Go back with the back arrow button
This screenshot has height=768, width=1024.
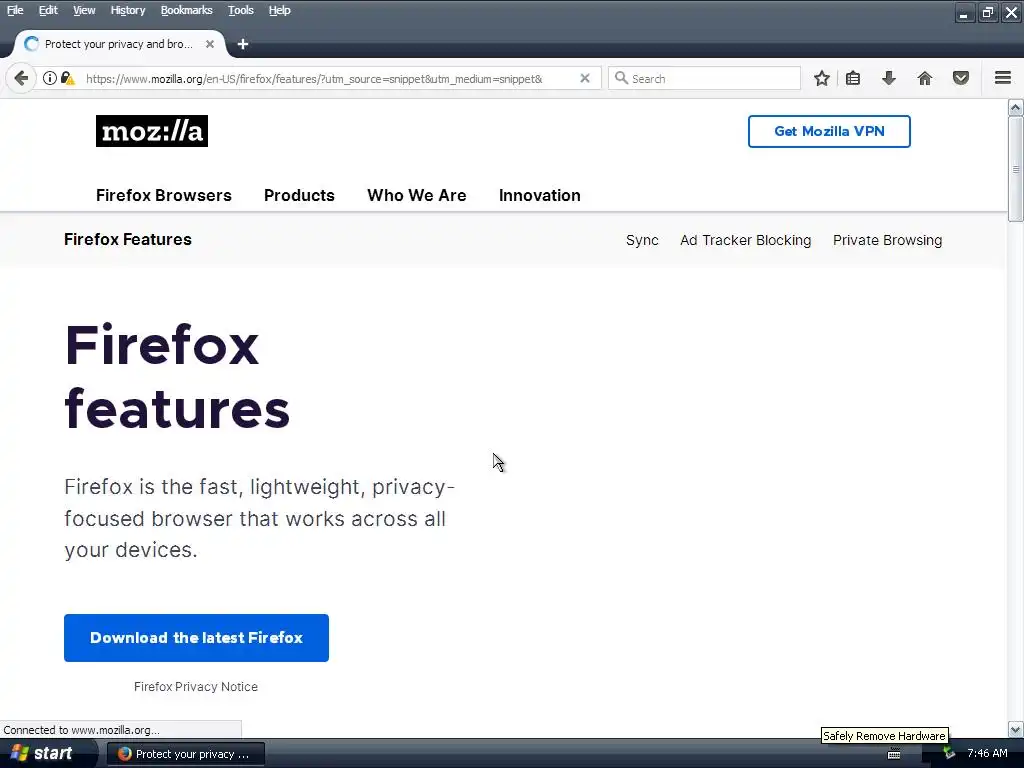click(21, 78)
